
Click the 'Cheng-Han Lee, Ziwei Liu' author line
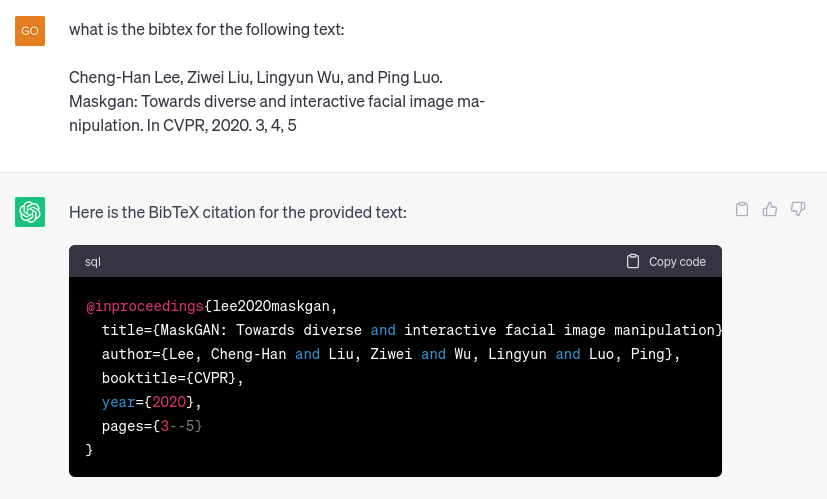coord(256,78)
